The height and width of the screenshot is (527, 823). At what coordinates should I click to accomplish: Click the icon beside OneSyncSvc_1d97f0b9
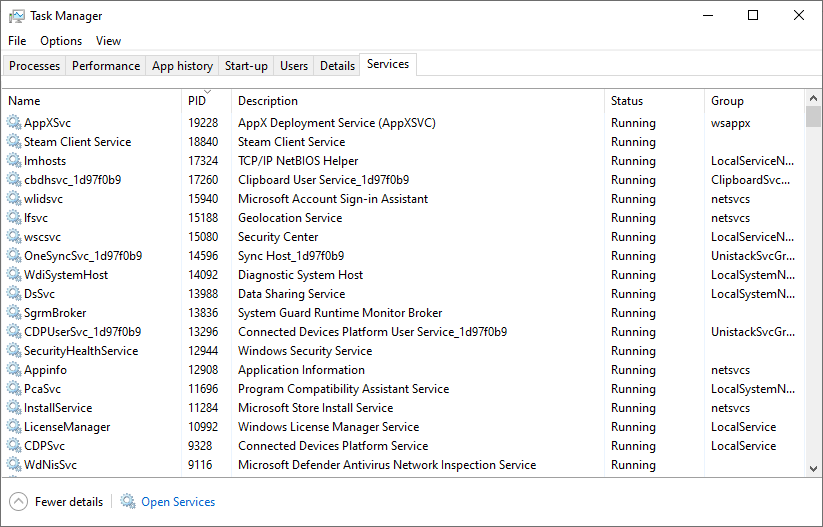(14, 256)
